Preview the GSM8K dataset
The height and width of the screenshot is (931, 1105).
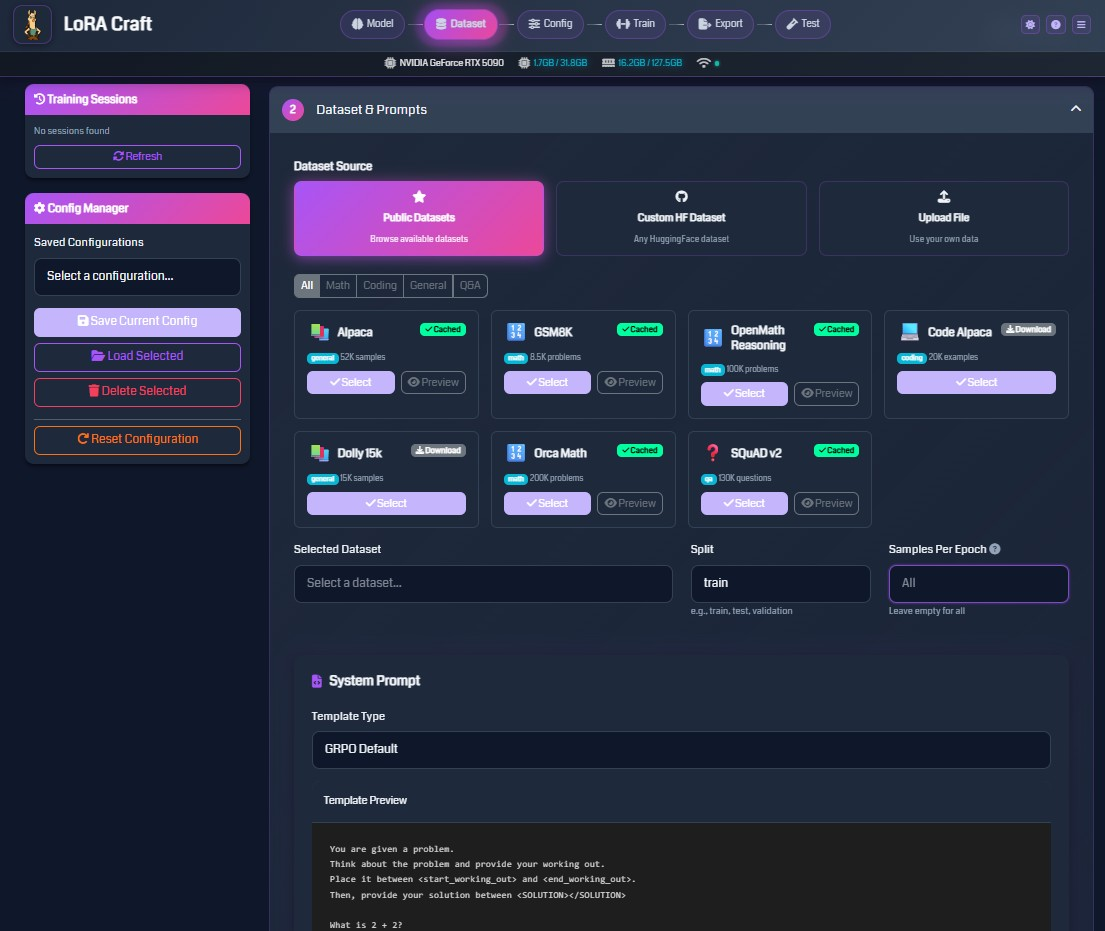pyautogui.click(x=630, y=382)
